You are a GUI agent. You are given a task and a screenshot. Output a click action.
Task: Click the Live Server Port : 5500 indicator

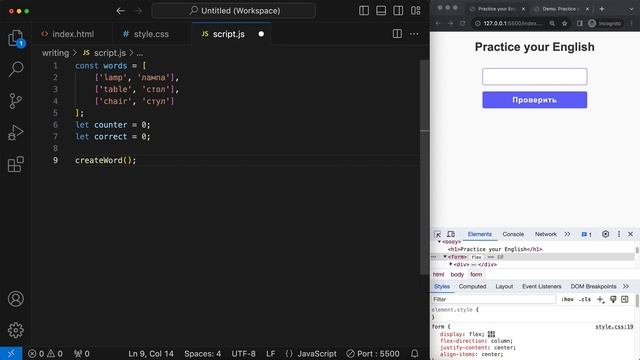(373, 353)
